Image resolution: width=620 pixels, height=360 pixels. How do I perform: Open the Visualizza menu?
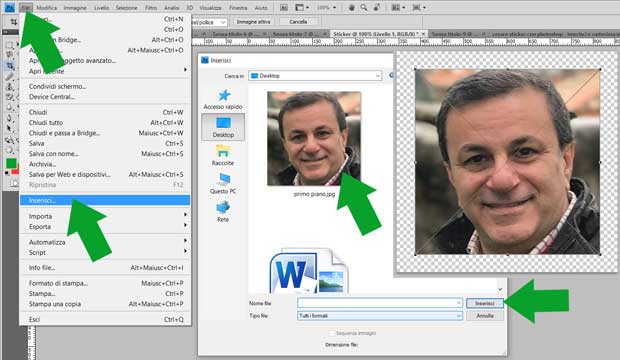click(x=210, y=8)
